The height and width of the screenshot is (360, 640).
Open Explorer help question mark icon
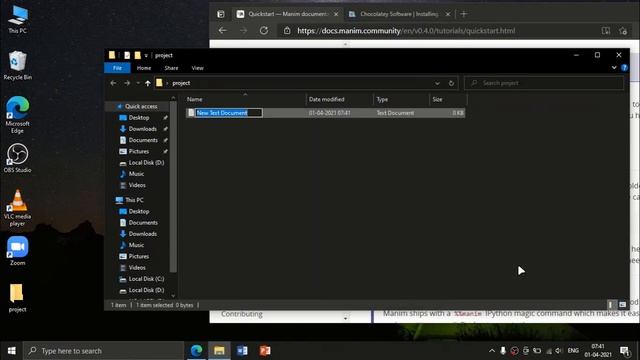[x=624, y=68]
